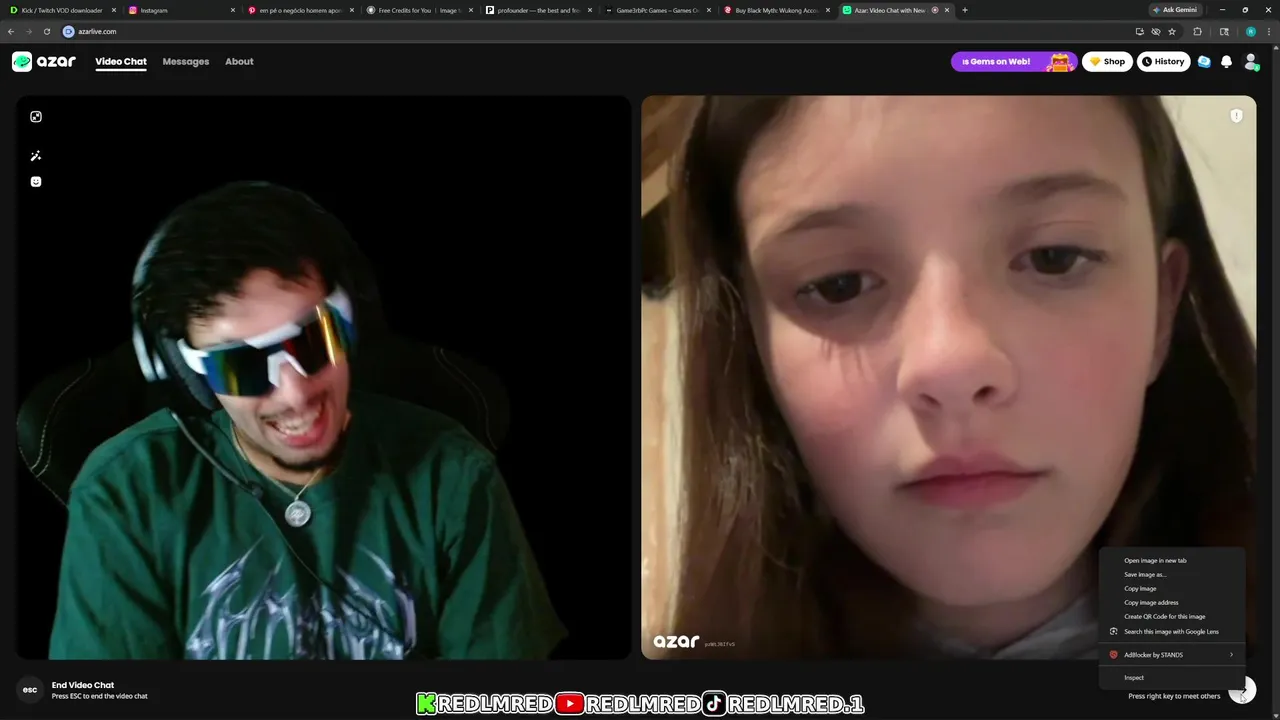This screenshot has height=720, width=1280.
Task: Select Inspect in the context menu
Action: click(x=1172, y=678)
